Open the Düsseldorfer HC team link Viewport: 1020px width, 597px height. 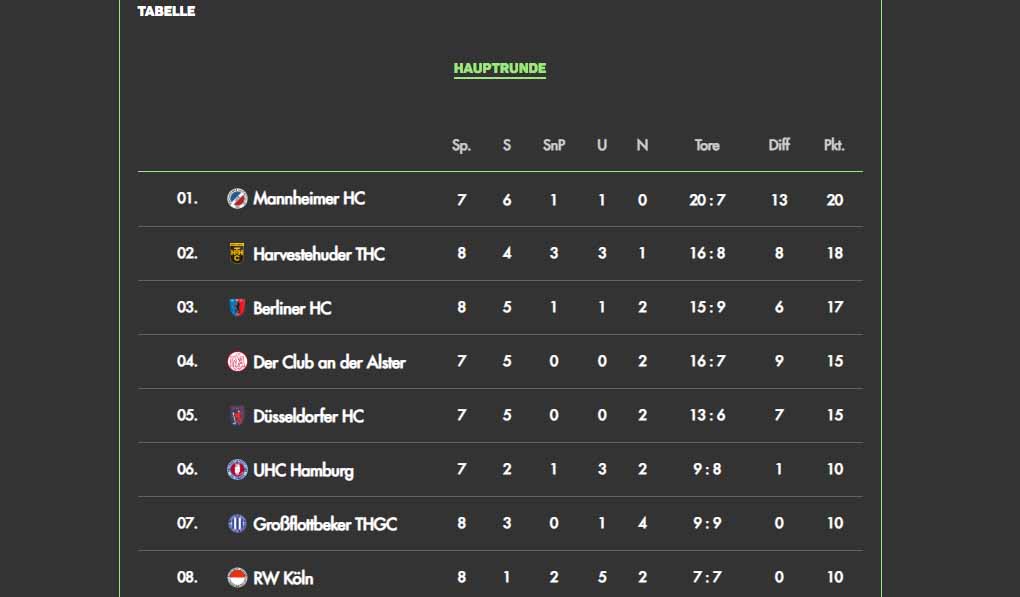pos(309,415)
